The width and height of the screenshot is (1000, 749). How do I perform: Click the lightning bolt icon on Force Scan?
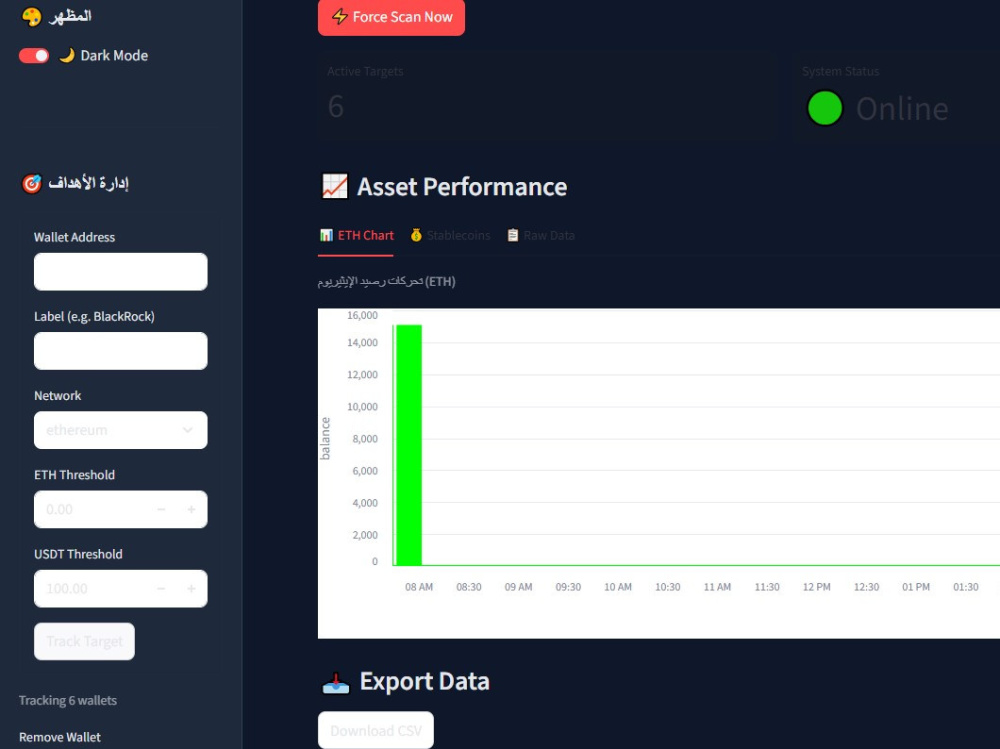(x=340, y=17)
